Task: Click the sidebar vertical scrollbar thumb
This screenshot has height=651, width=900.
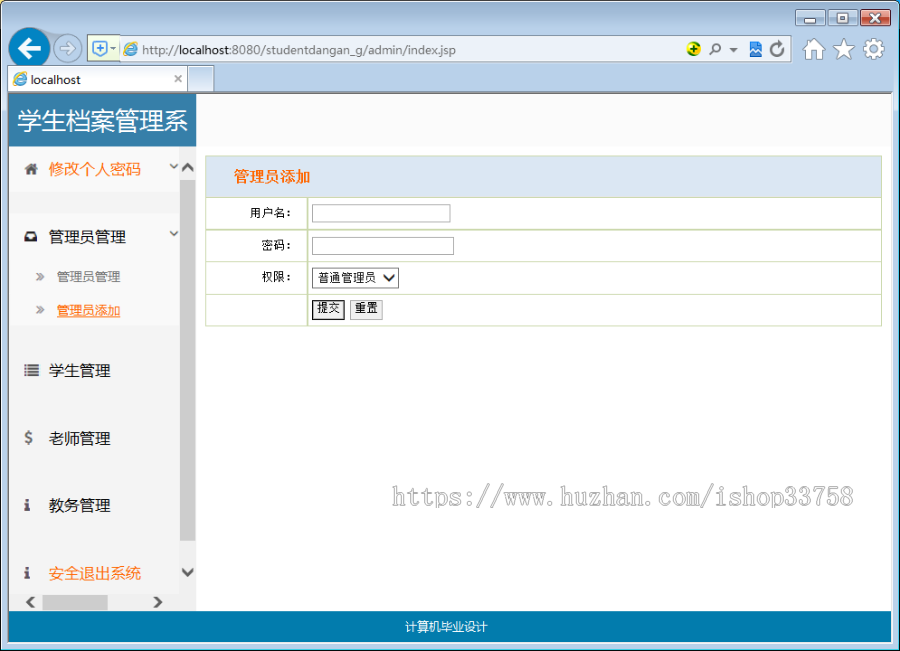Action: [188, 361]
